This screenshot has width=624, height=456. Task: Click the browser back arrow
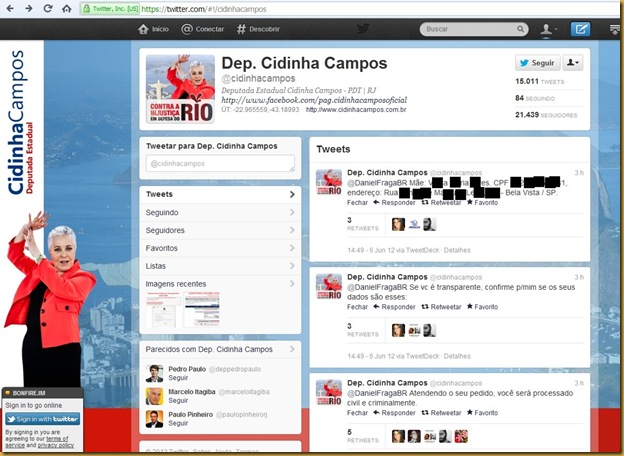[10, 8]
